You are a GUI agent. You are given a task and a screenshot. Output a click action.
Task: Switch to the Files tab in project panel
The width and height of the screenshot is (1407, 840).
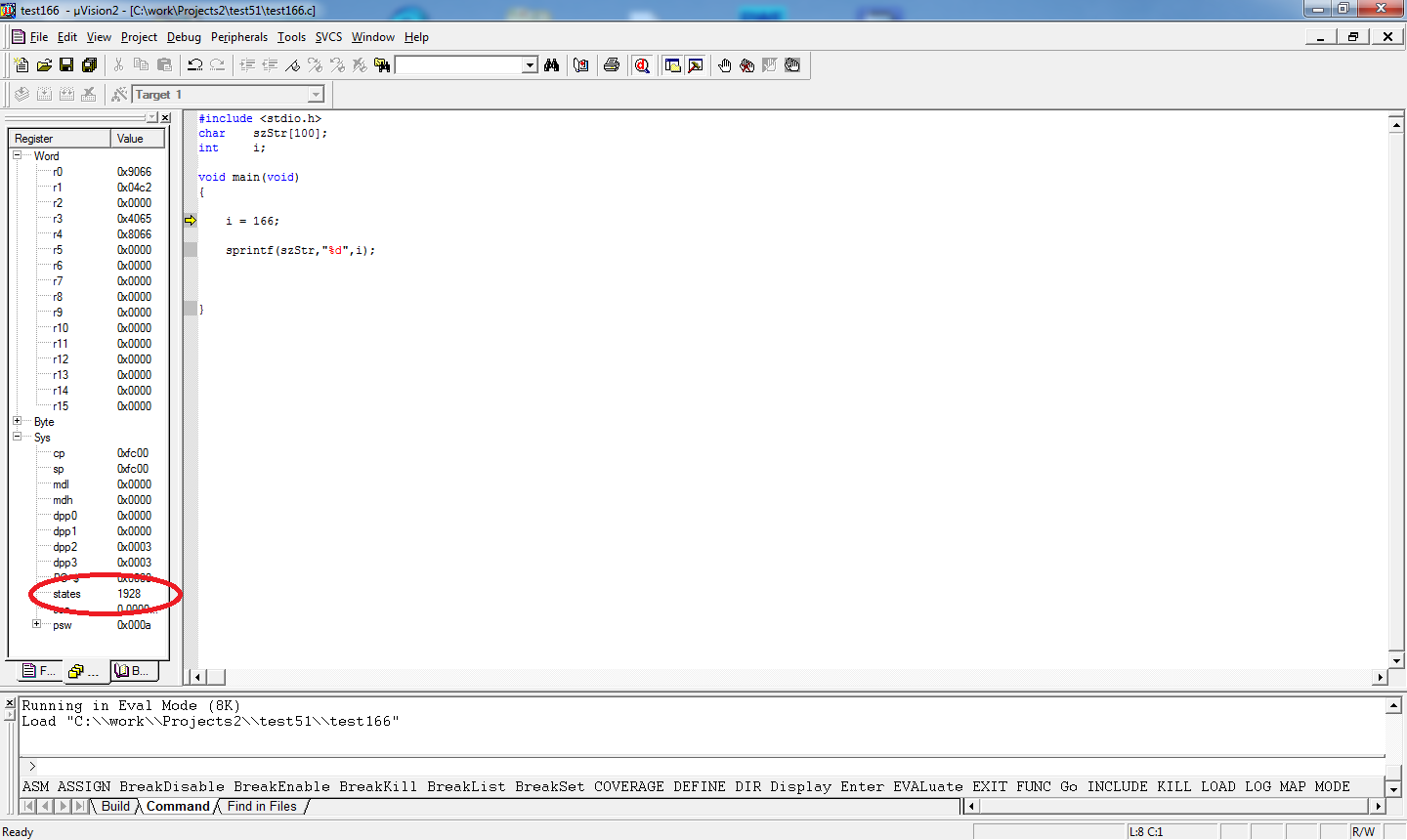coord(39,671)
